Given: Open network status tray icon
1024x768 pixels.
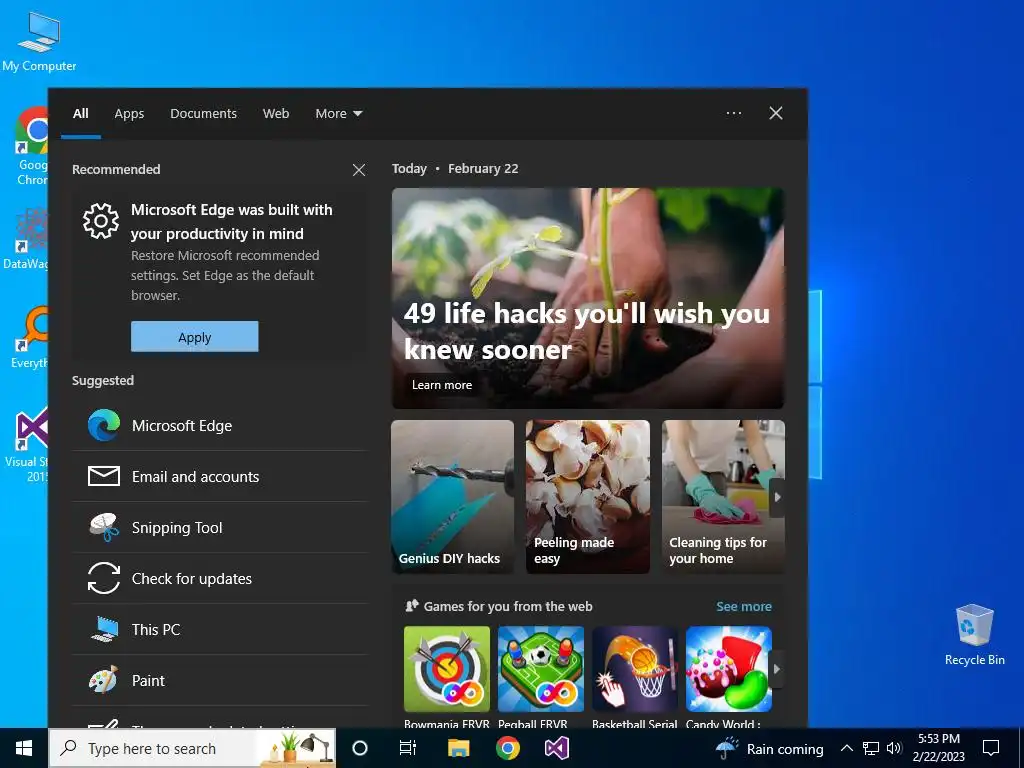Looking at the screenshot, I should (871, 748).
